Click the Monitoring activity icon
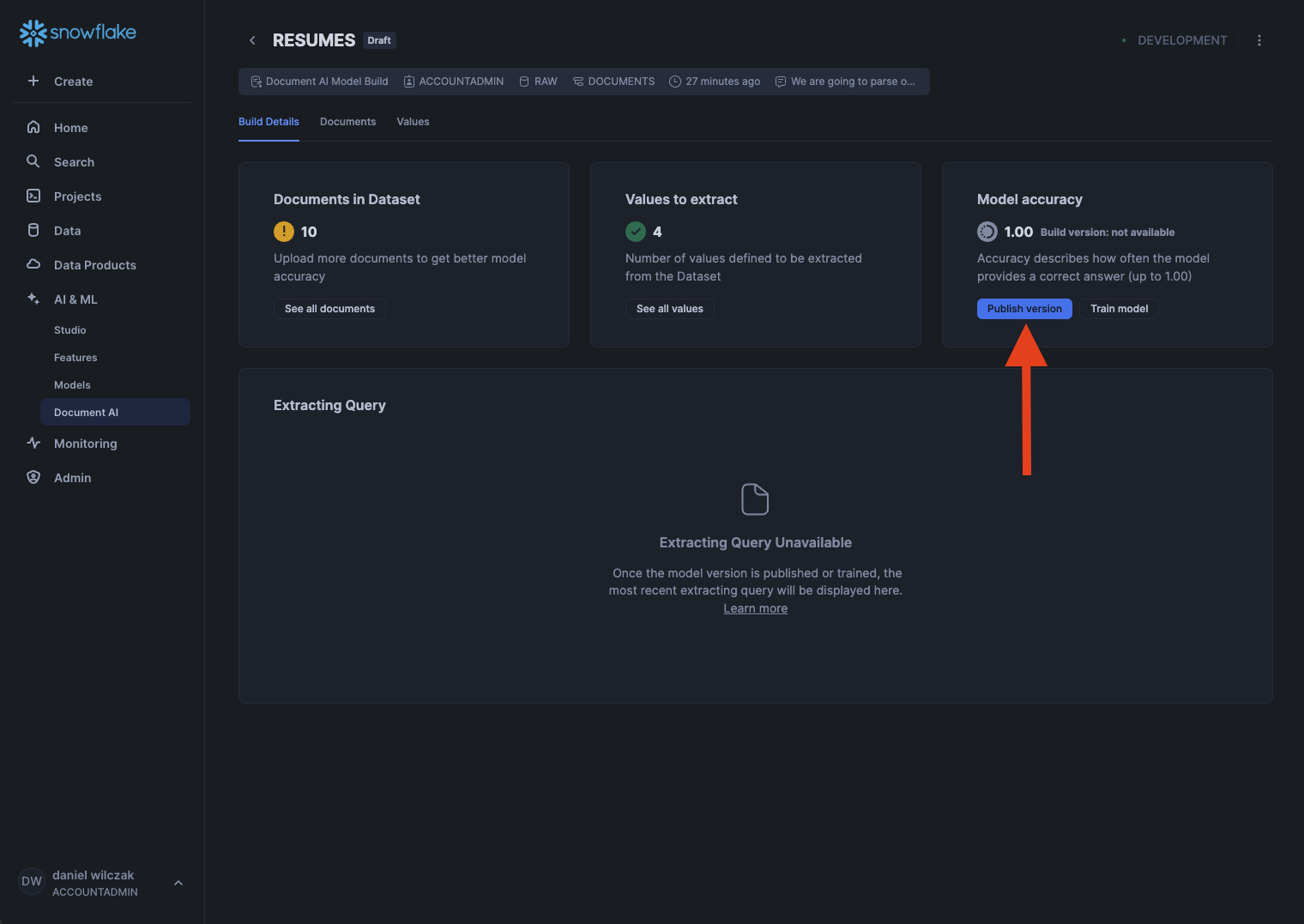This screenshot has height=924, width=1304. [33, 443]
